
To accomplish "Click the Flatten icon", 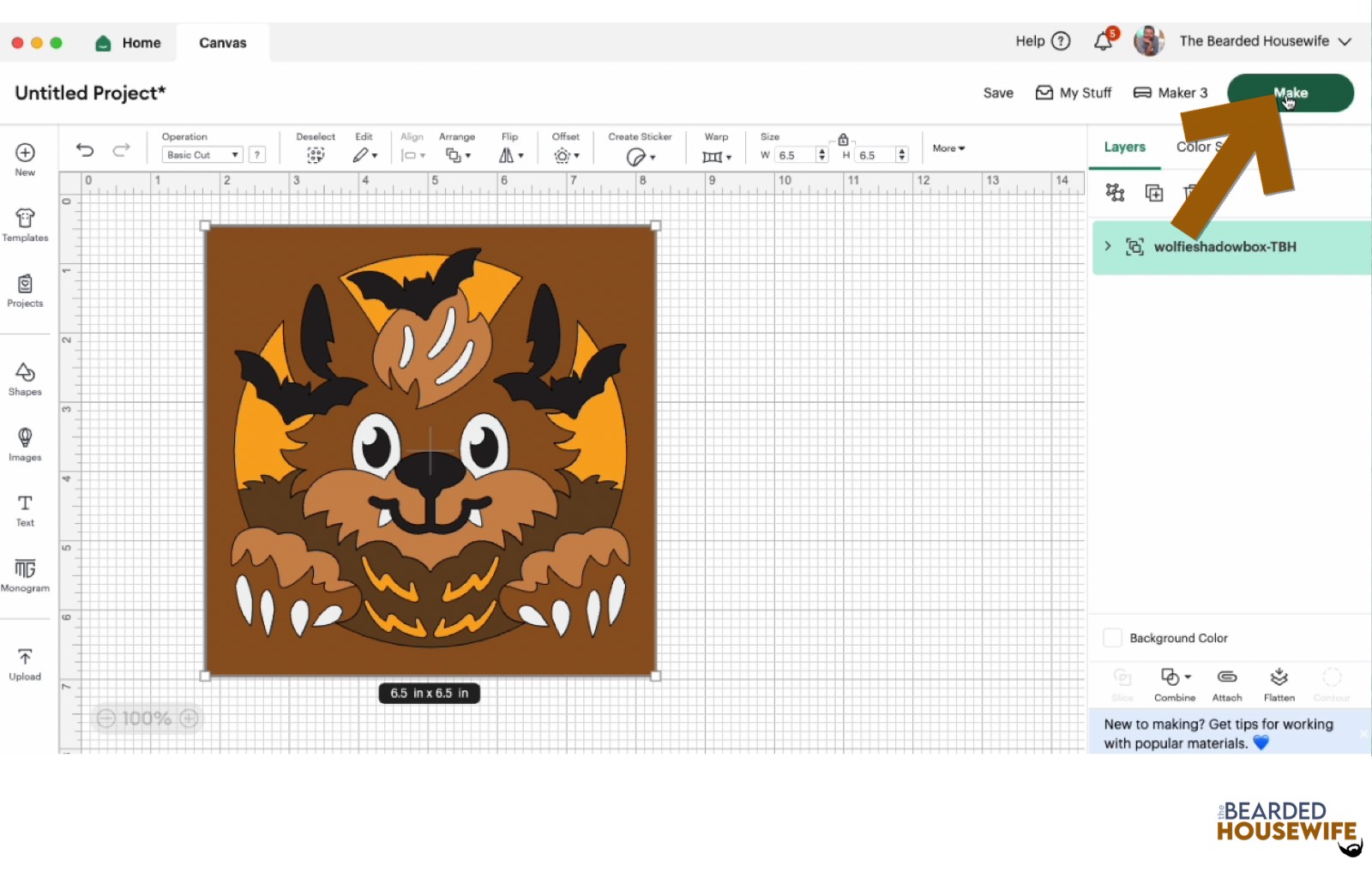I will click(x=1279, y=683).
